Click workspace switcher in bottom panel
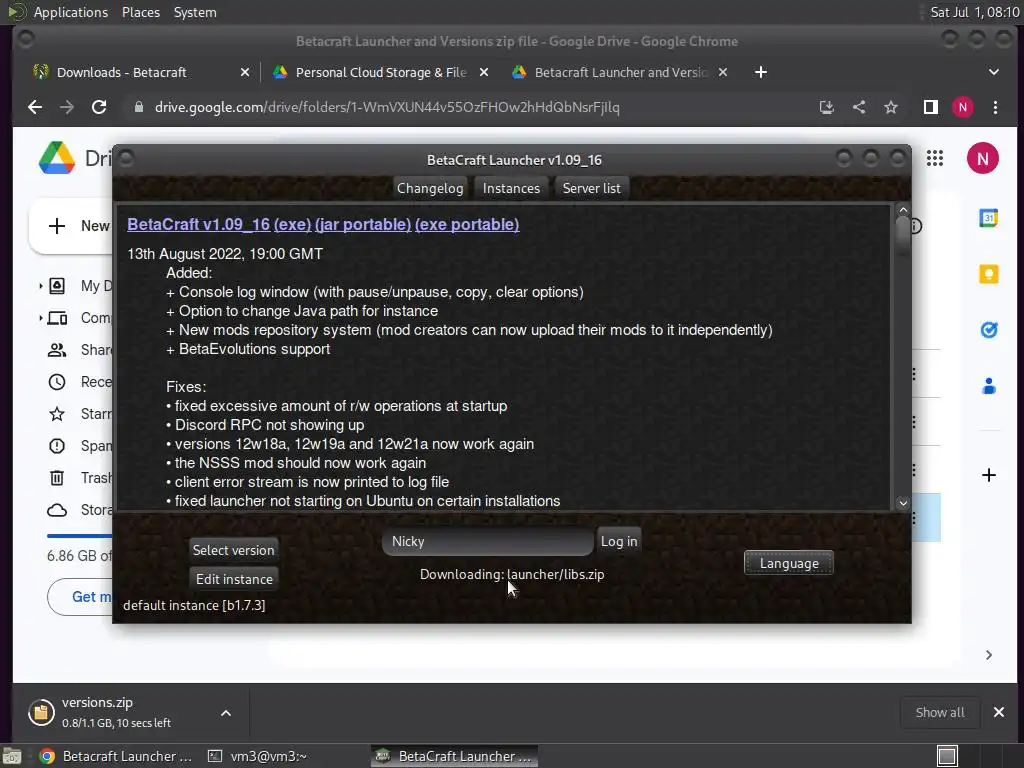 [946, 756]
